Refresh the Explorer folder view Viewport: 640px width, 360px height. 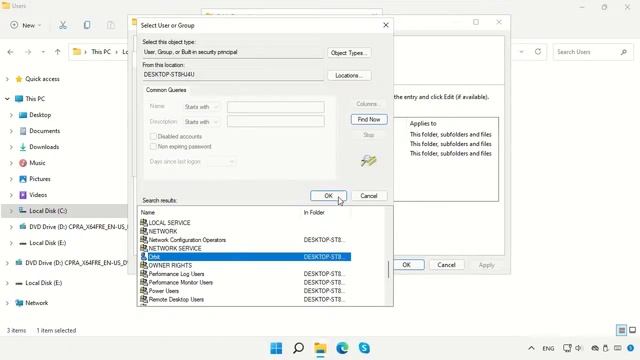(x=538, y=51)
